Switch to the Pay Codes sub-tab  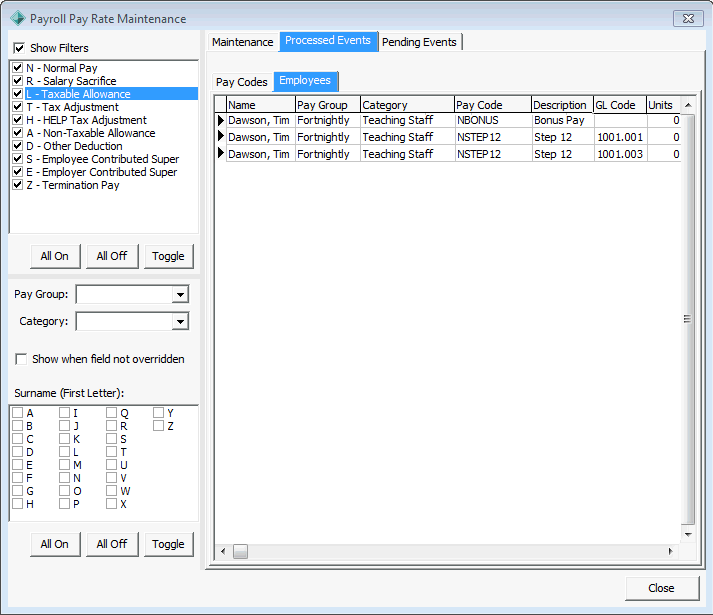(x=241, y=82)
